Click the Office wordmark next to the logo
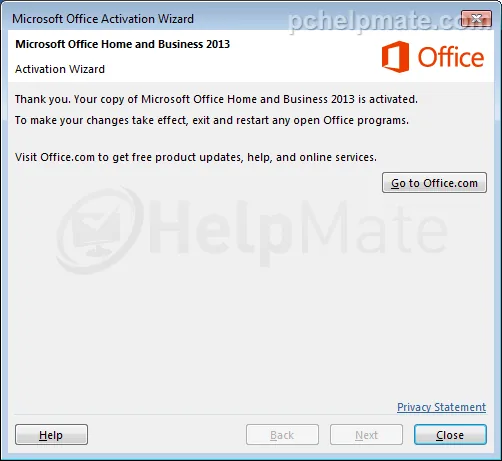 pos(451,57)
